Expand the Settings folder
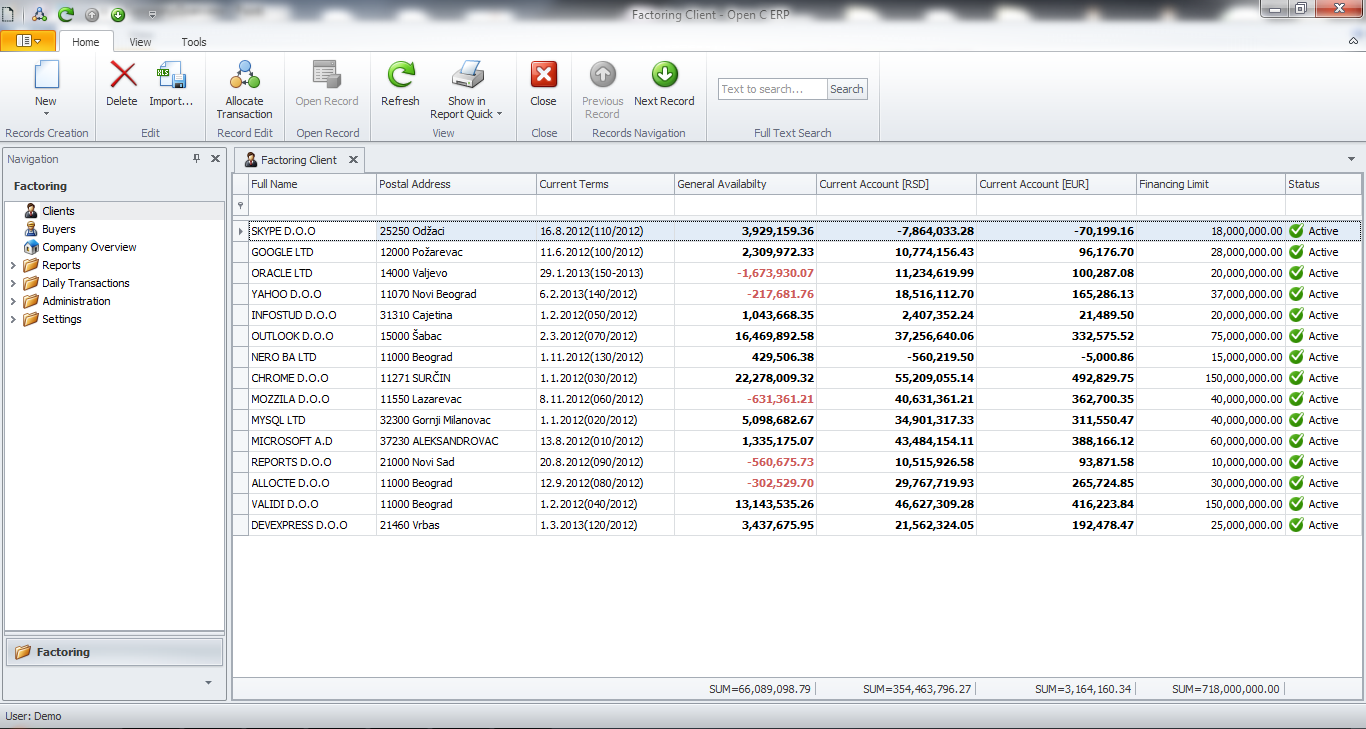The height and width of the screenshot is (729, 1366). pos(13,319)
